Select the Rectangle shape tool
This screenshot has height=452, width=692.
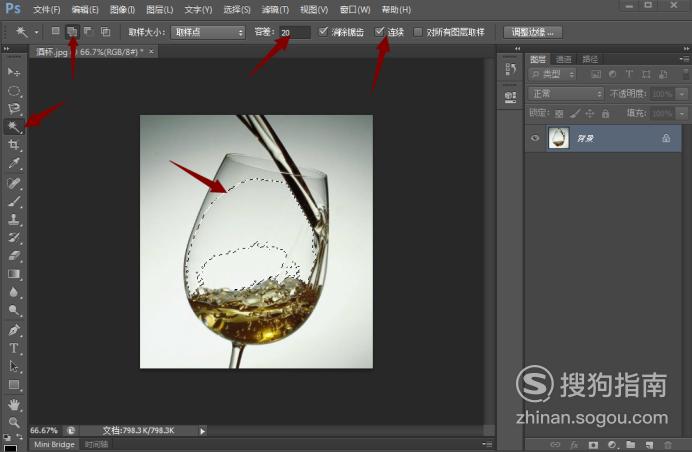point(14,384)
